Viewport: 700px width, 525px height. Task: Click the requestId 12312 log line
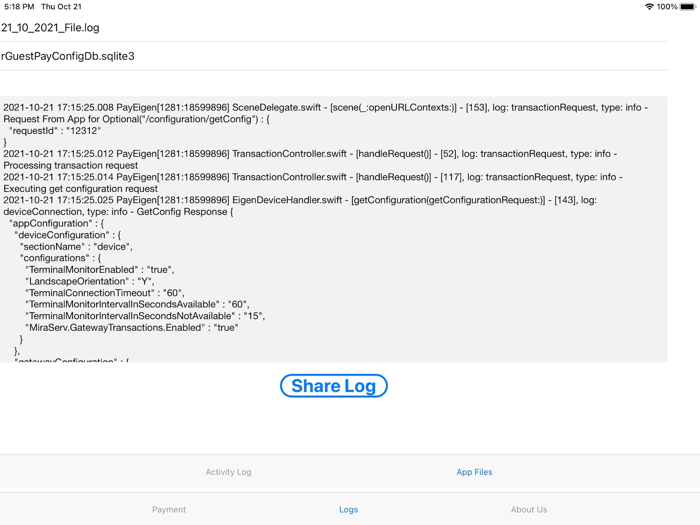click(x=55, y=131)
